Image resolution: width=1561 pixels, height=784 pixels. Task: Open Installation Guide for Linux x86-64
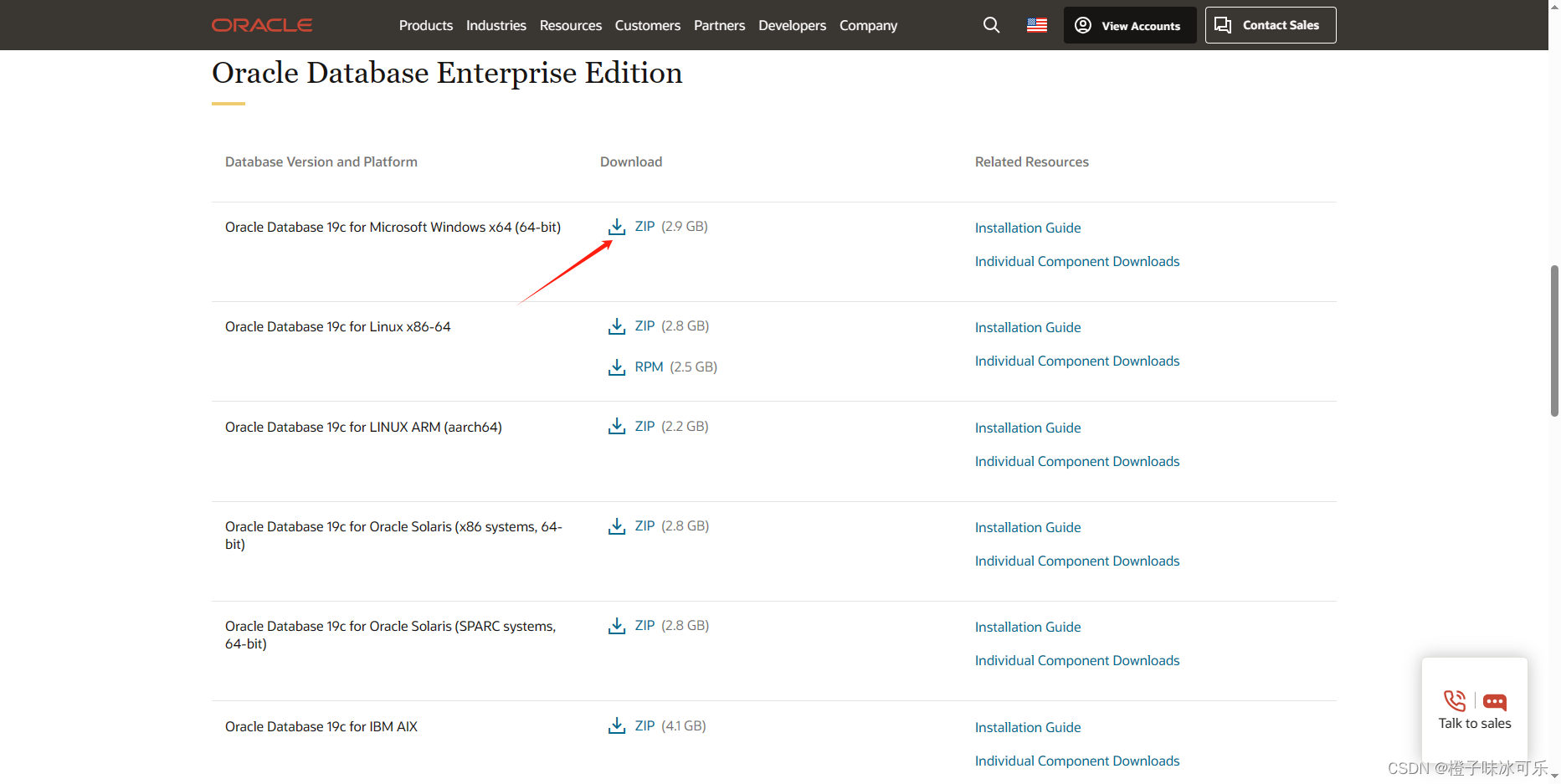1028,327
